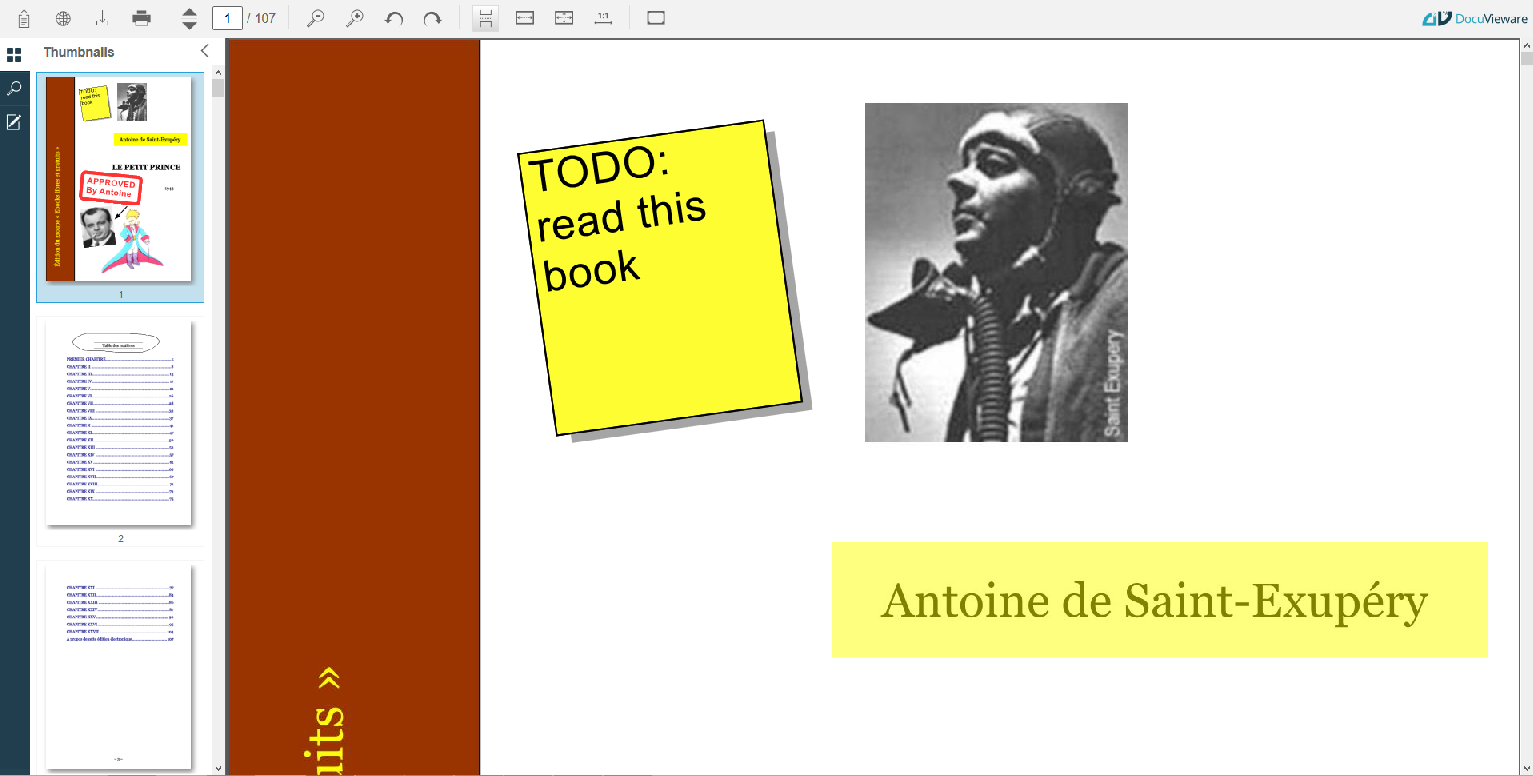This screenshot has height=776, width=1533.
Task: Open the third page thumbnail
Action: tap(120, 666)
